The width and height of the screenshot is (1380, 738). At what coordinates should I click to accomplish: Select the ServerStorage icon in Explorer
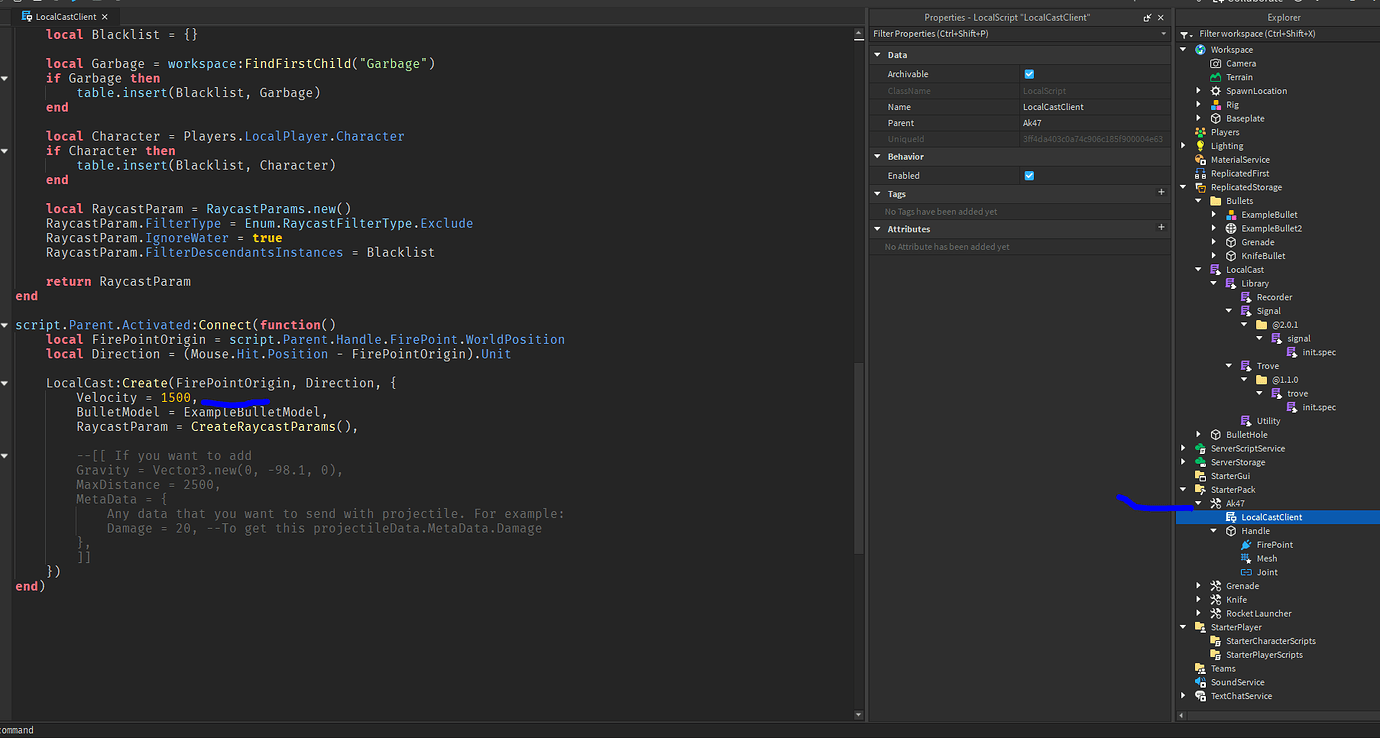pos(1198,462)
